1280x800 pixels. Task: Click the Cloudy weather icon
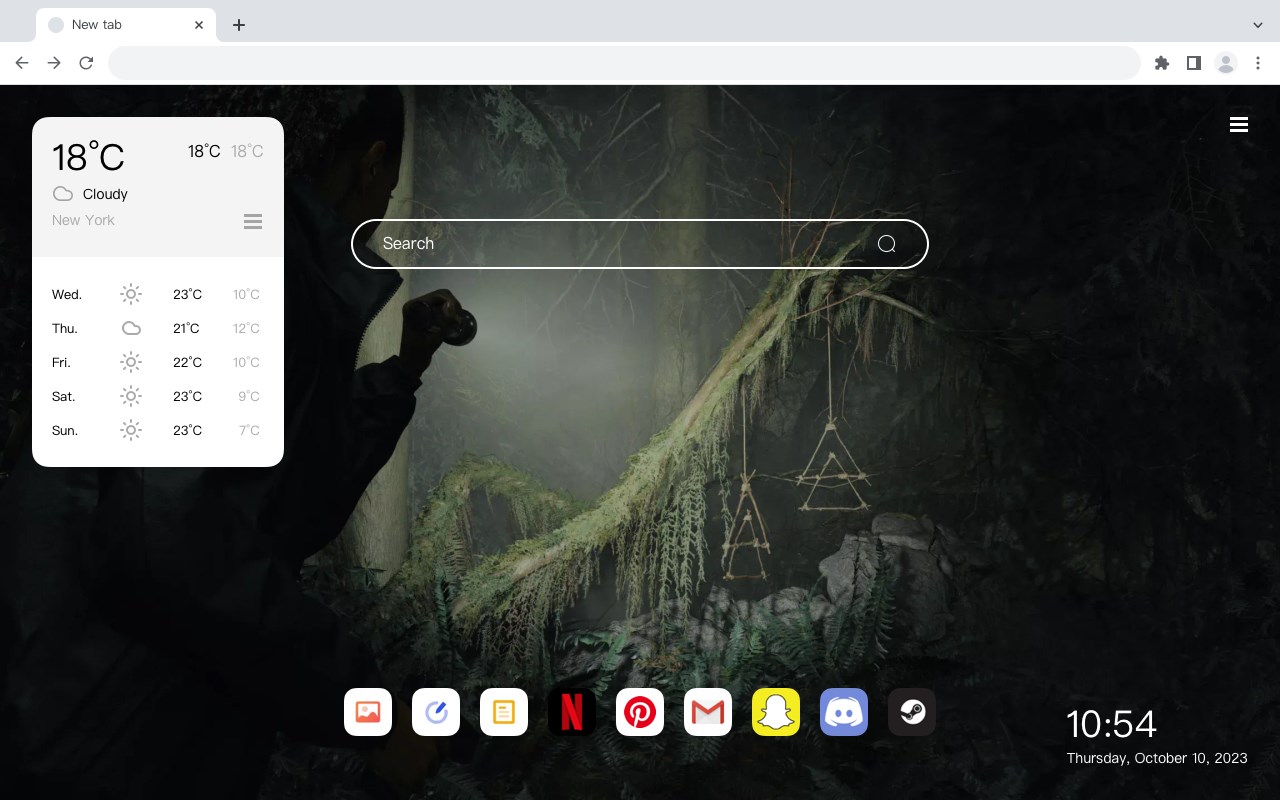tap(63, 194)
